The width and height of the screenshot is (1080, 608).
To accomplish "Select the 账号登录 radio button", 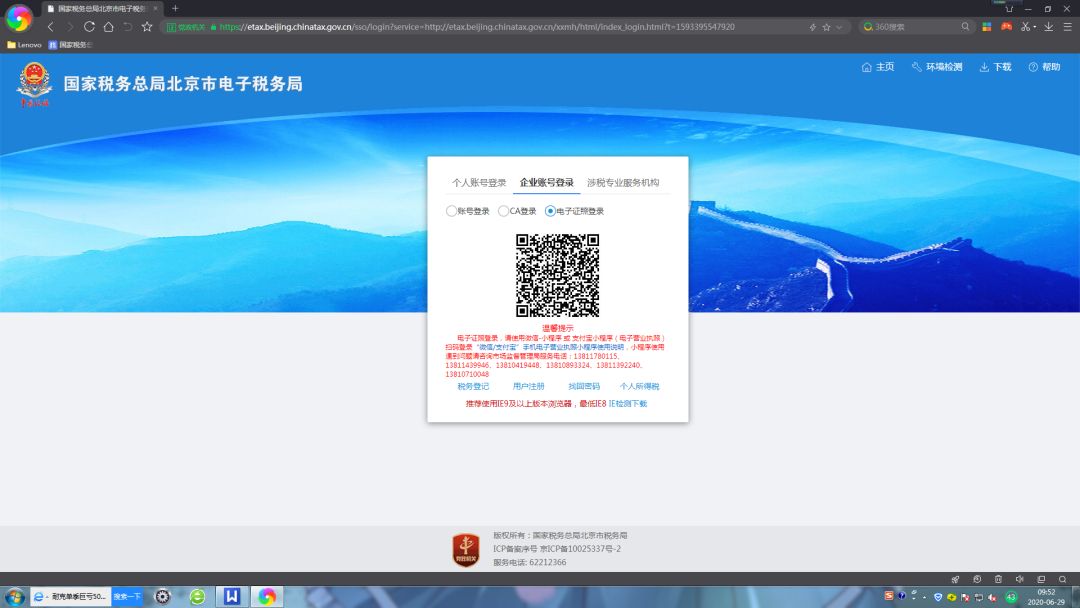I will click(451, 211).
